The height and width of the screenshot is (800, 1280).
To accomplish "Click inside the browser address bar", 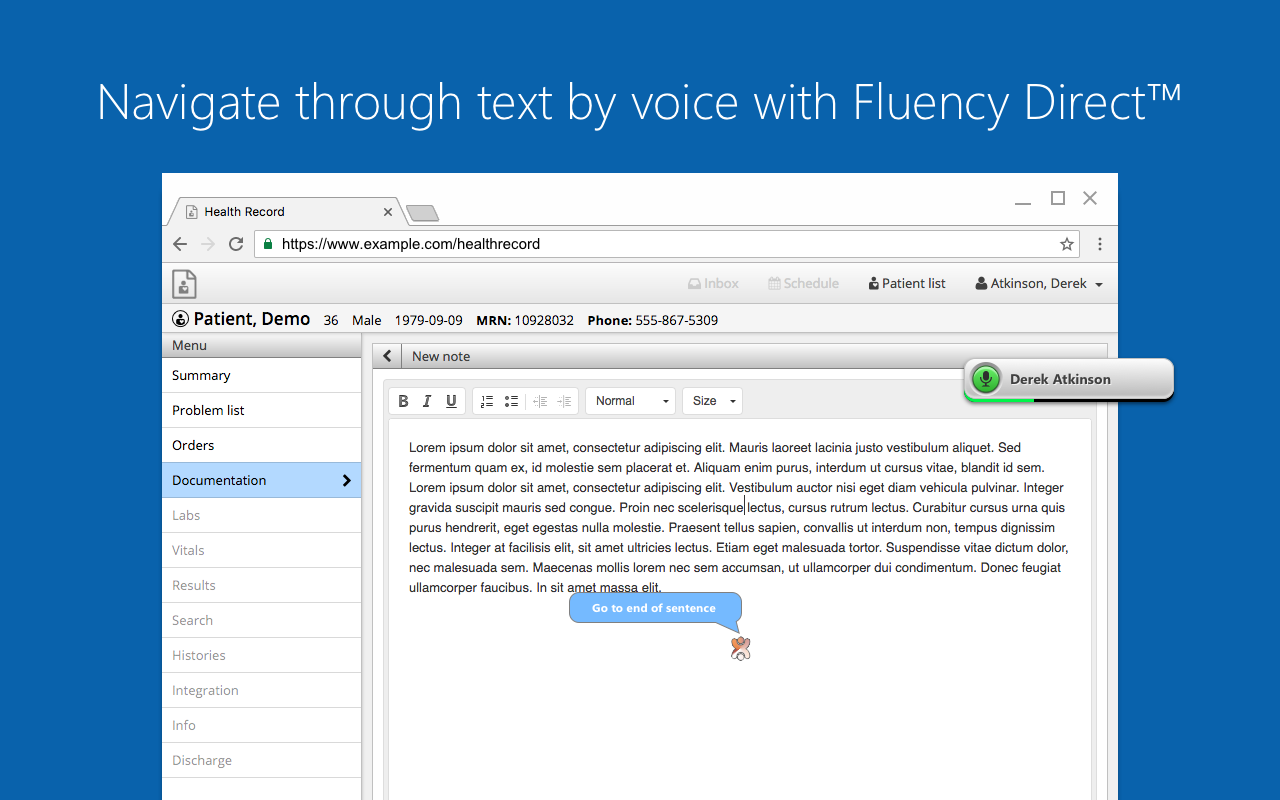I will [x=600, y=244].
